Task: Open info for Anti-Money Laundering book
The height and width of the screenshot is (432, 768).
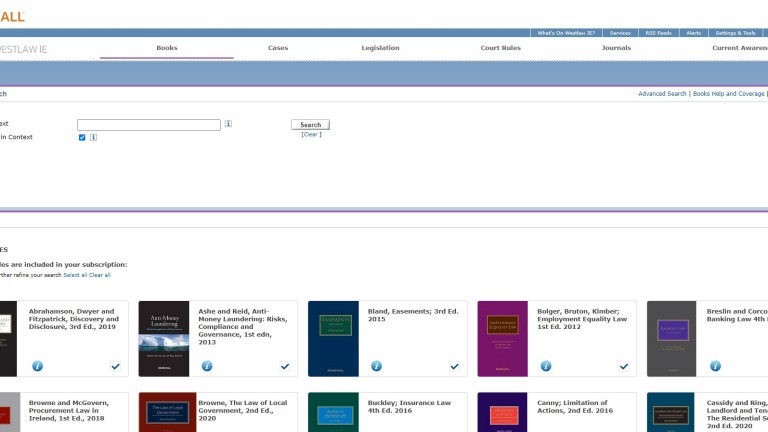Action: coord(207,366)
